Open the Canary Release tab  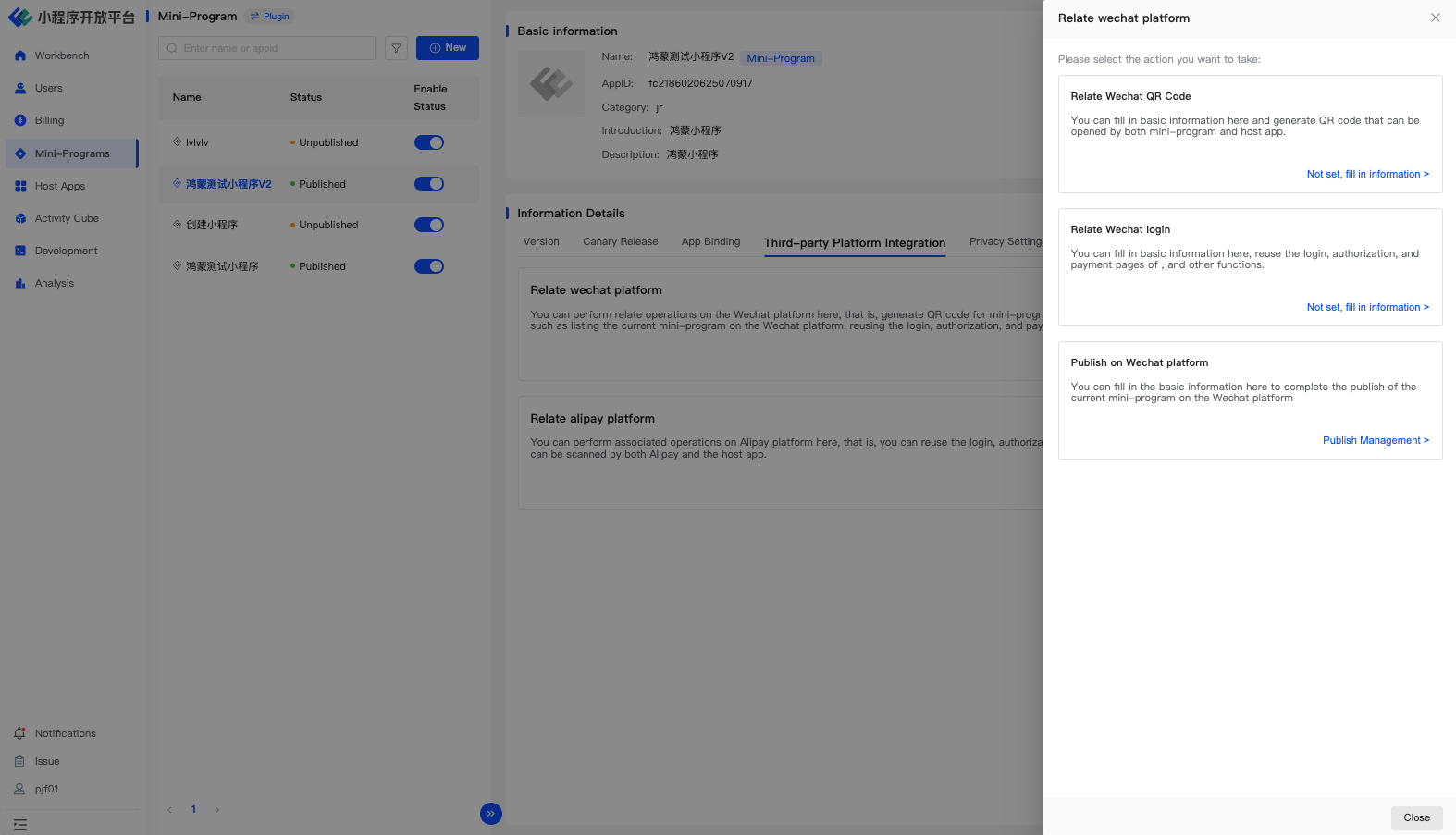[621, 241]
